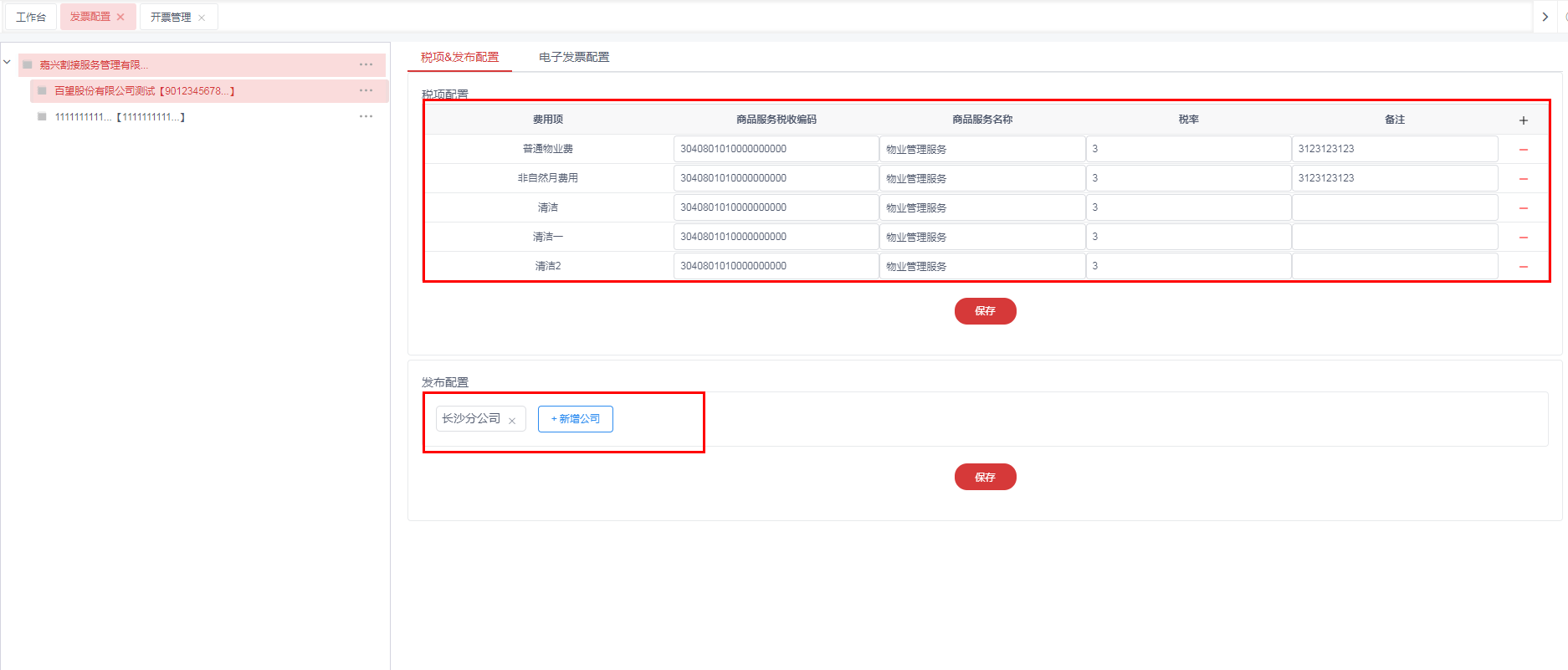Click the 清洁2 fee item cell
The height and width of the screenshot is (670, 1568).
coord(548,266)
